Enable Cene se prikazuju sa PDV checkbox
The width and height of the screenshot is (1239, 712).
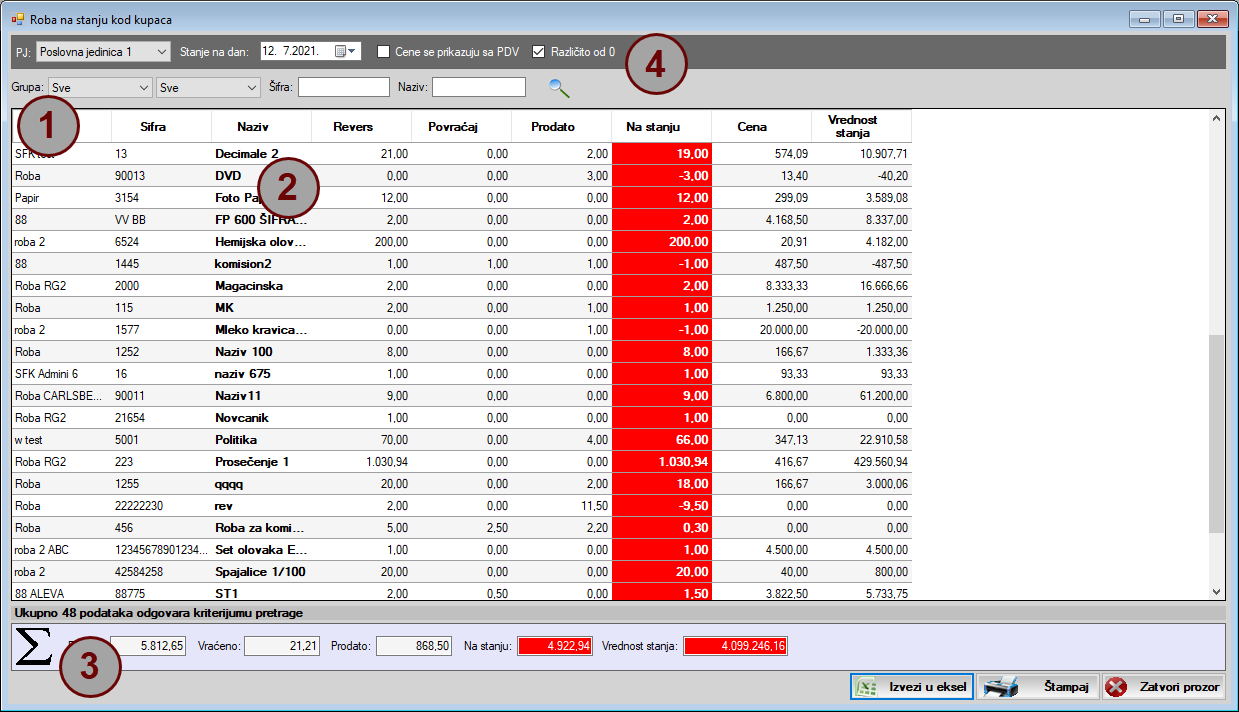pyautogui.click(x=384, y=51)
